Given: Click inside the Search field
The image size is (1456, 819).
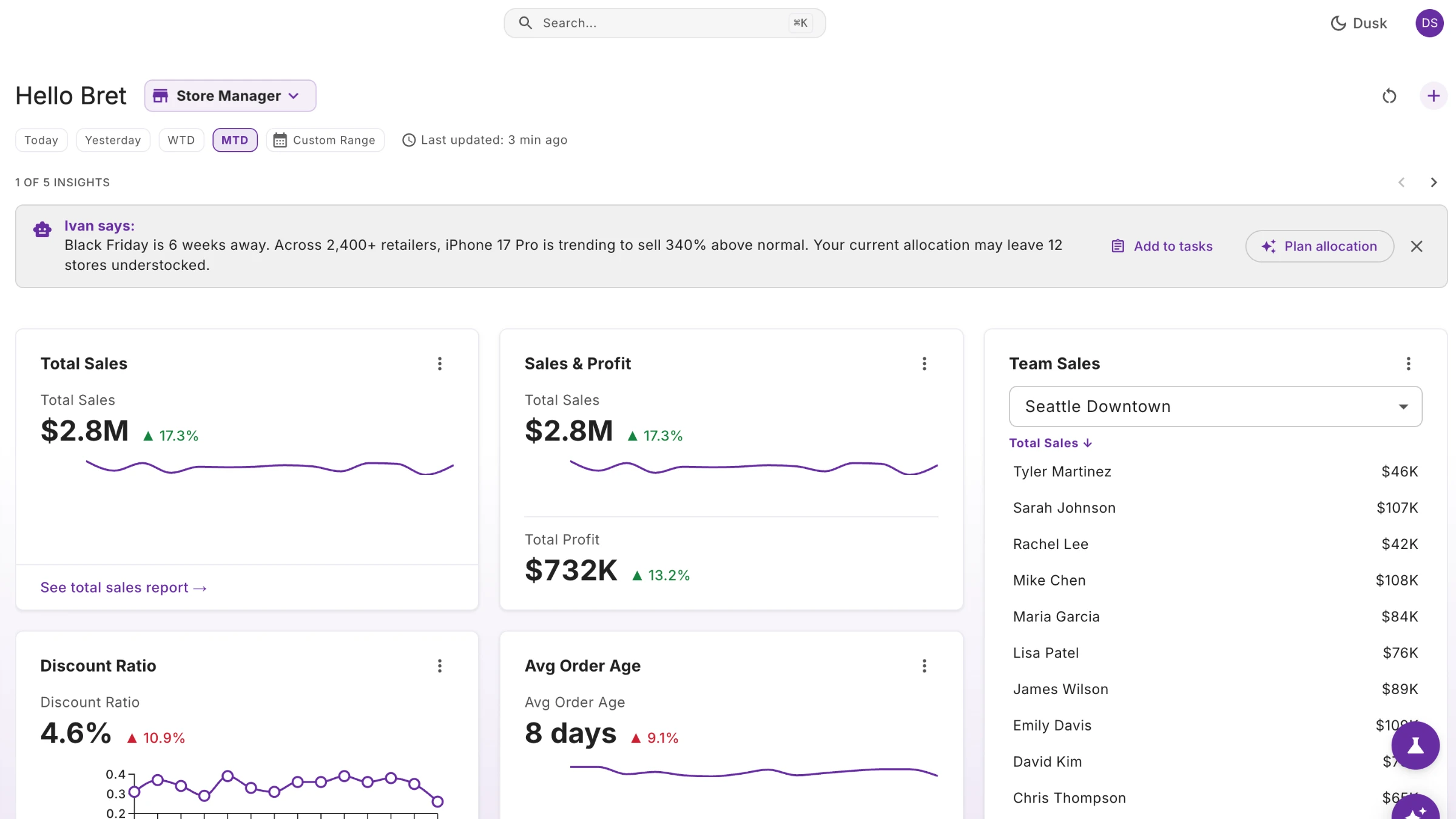Looking at the screenshot, I should pyautogui.click(x=664, y=23).
